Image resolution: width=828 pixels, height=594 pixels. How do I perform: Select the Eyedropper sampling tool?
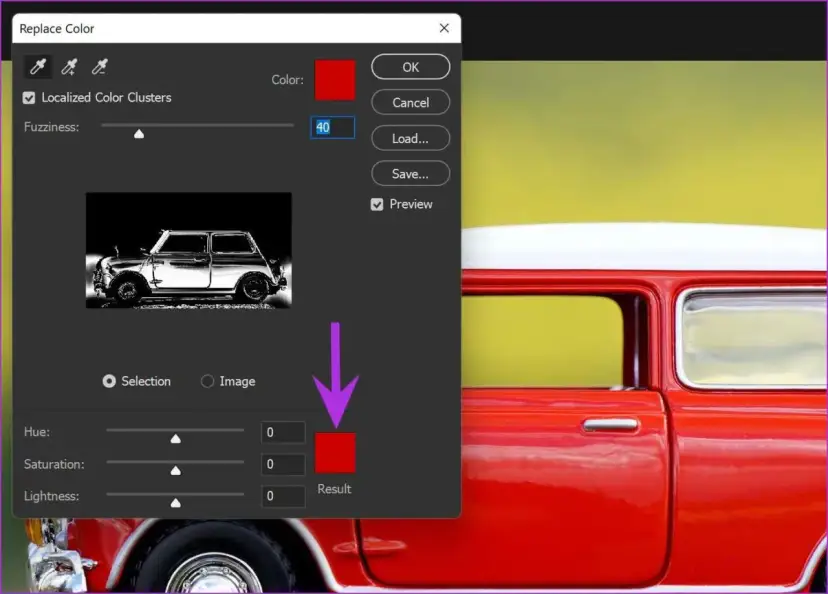click(38, 66)
